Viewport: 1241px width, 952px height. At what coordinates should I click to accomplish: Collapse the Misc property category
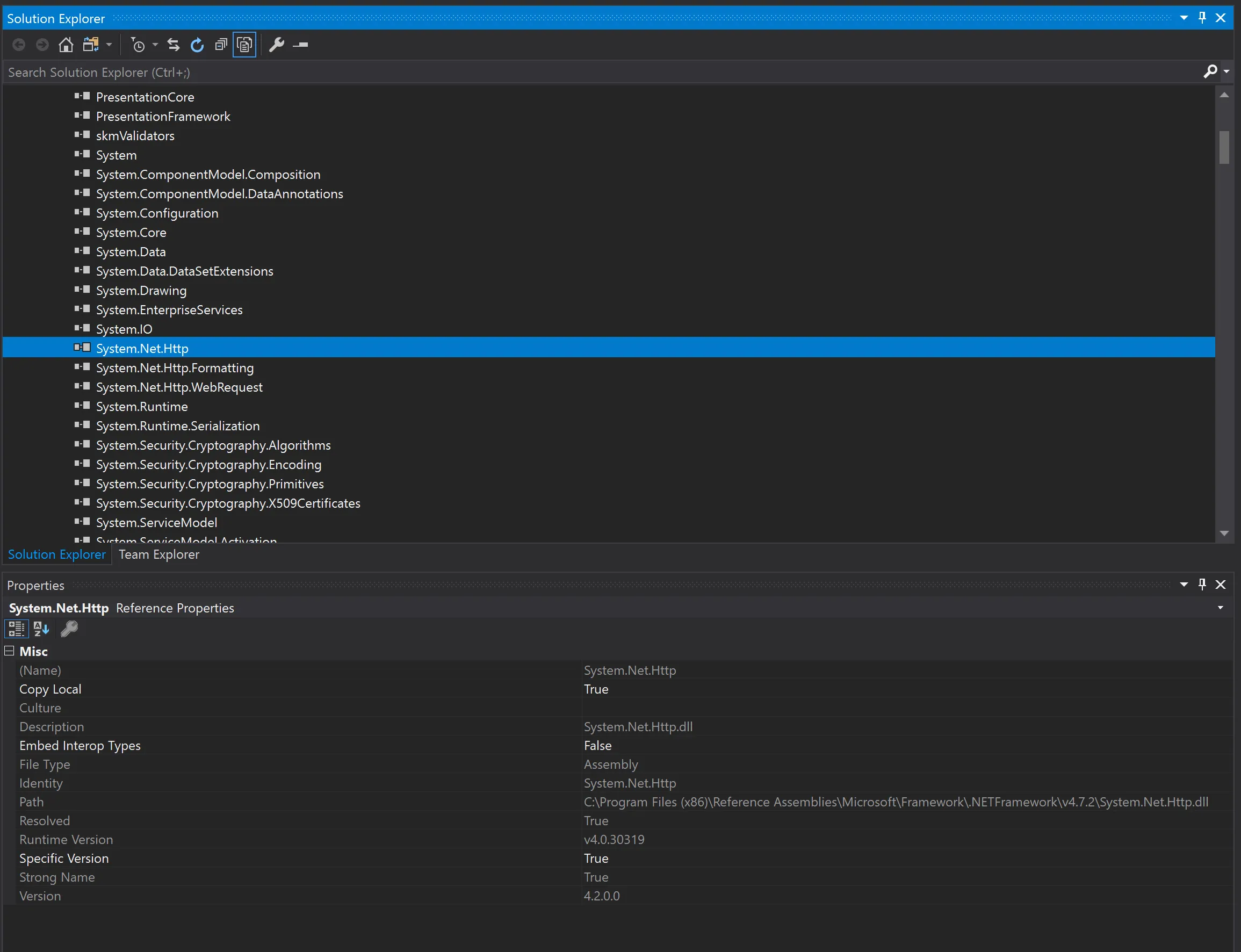click(10, 651)
